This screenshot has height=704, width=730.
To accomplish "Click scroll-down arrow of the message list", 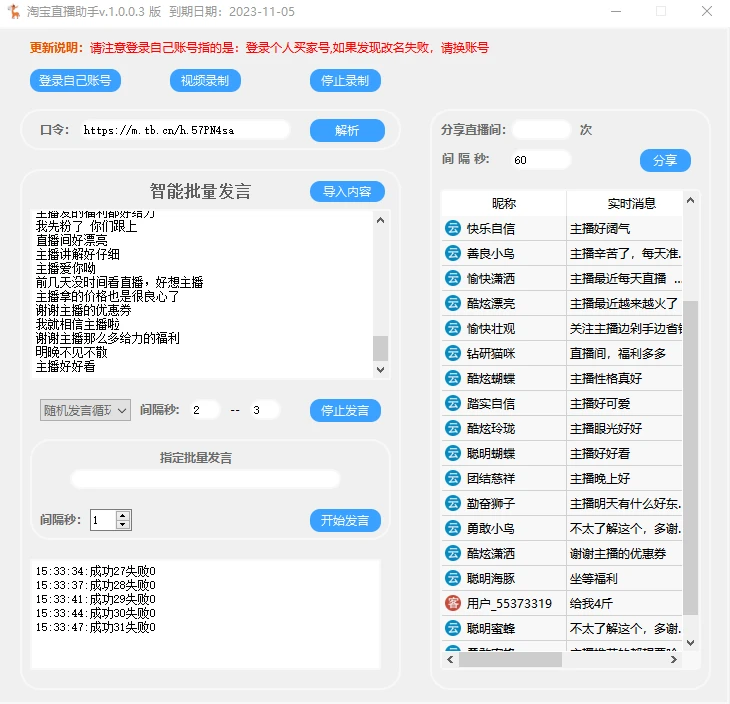I will pos(690,643).
